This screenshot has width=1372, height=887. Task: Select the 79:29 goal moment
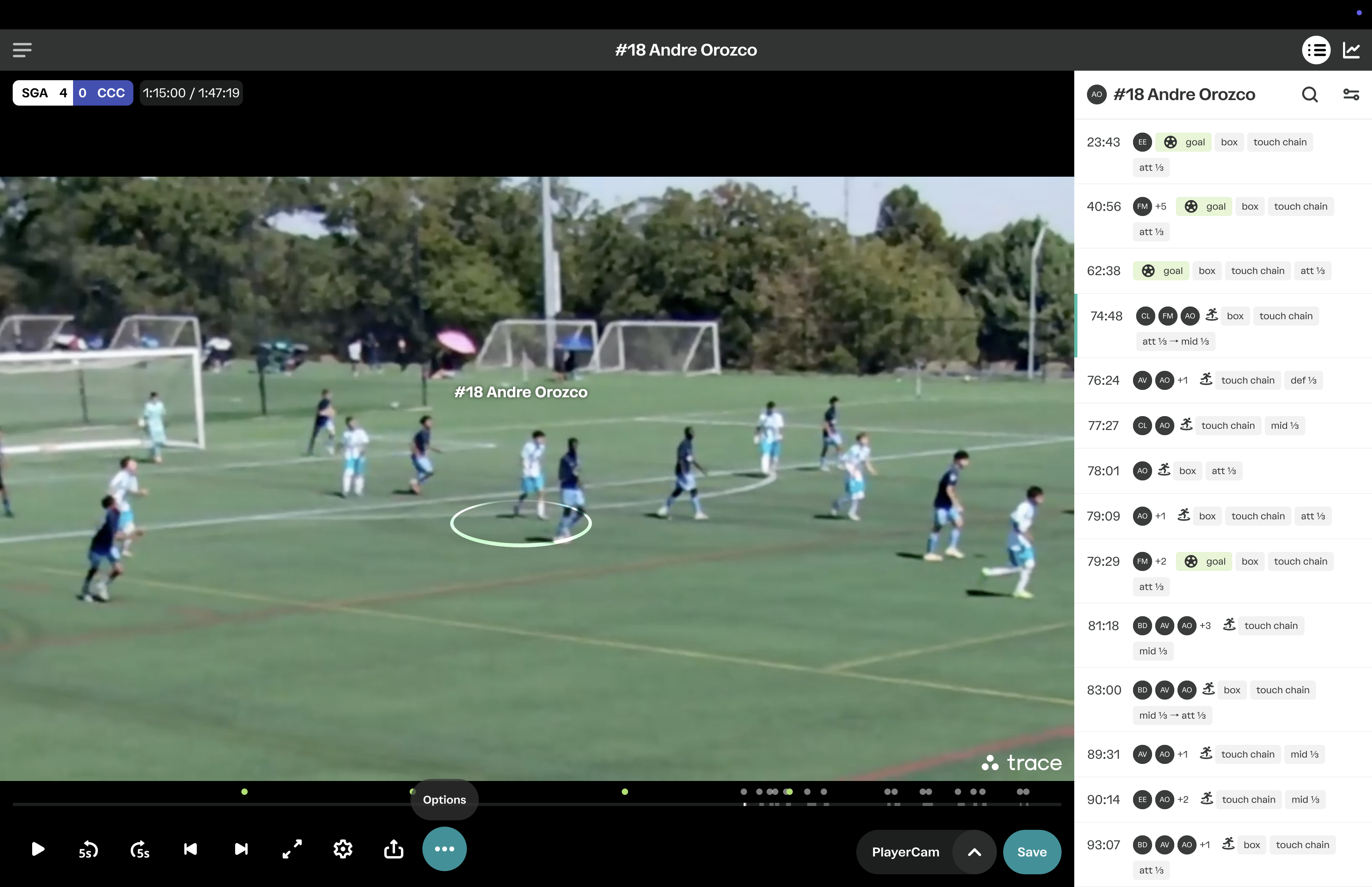pos(1103,561)
